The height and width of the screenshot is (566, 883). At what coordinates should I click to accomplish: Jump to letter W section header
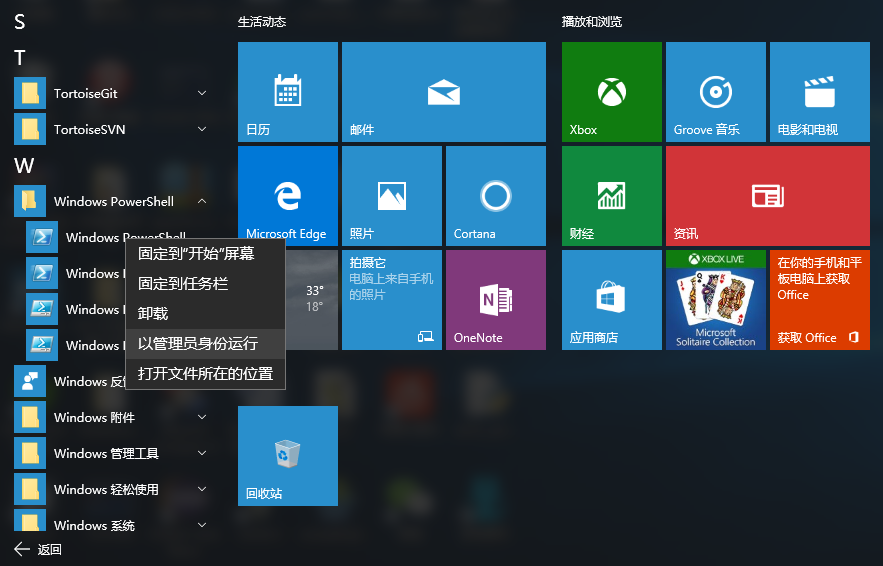[24, 166]
